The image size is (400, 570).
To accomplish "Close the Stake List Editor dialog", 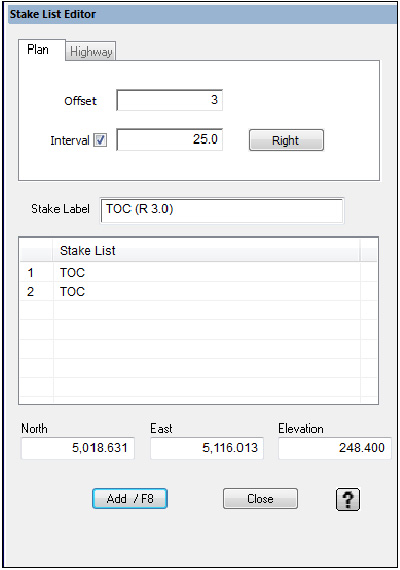I will point(260,498).
